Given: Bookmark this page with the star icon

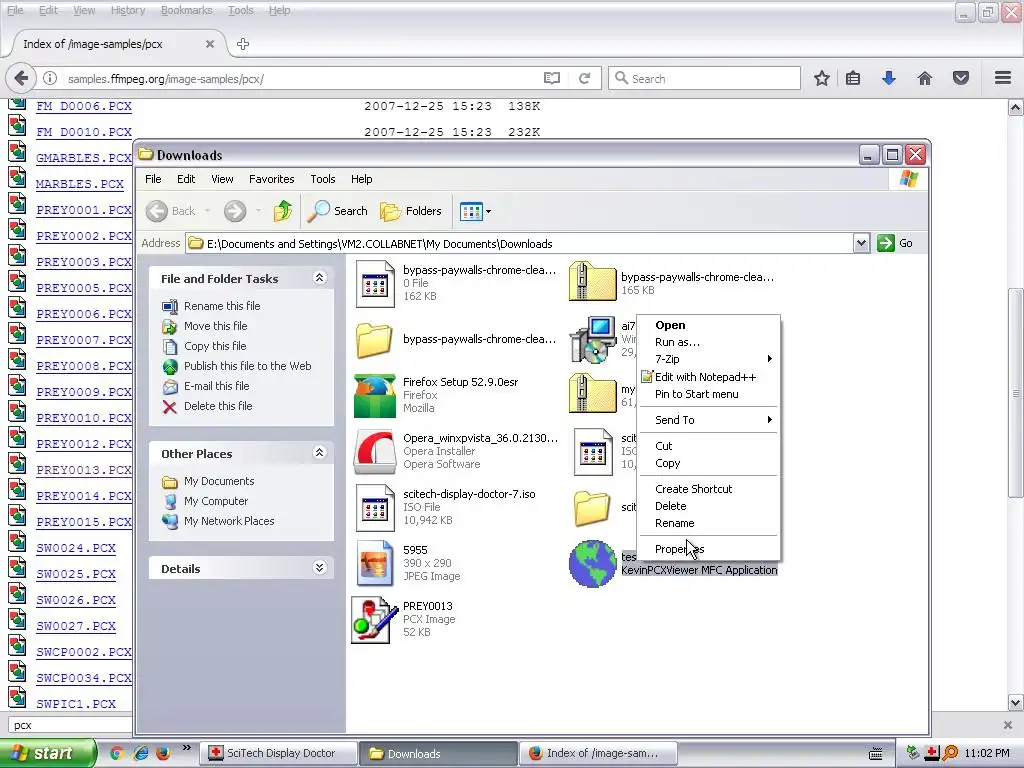Looking at the screenshot, I should coord(822,78).
